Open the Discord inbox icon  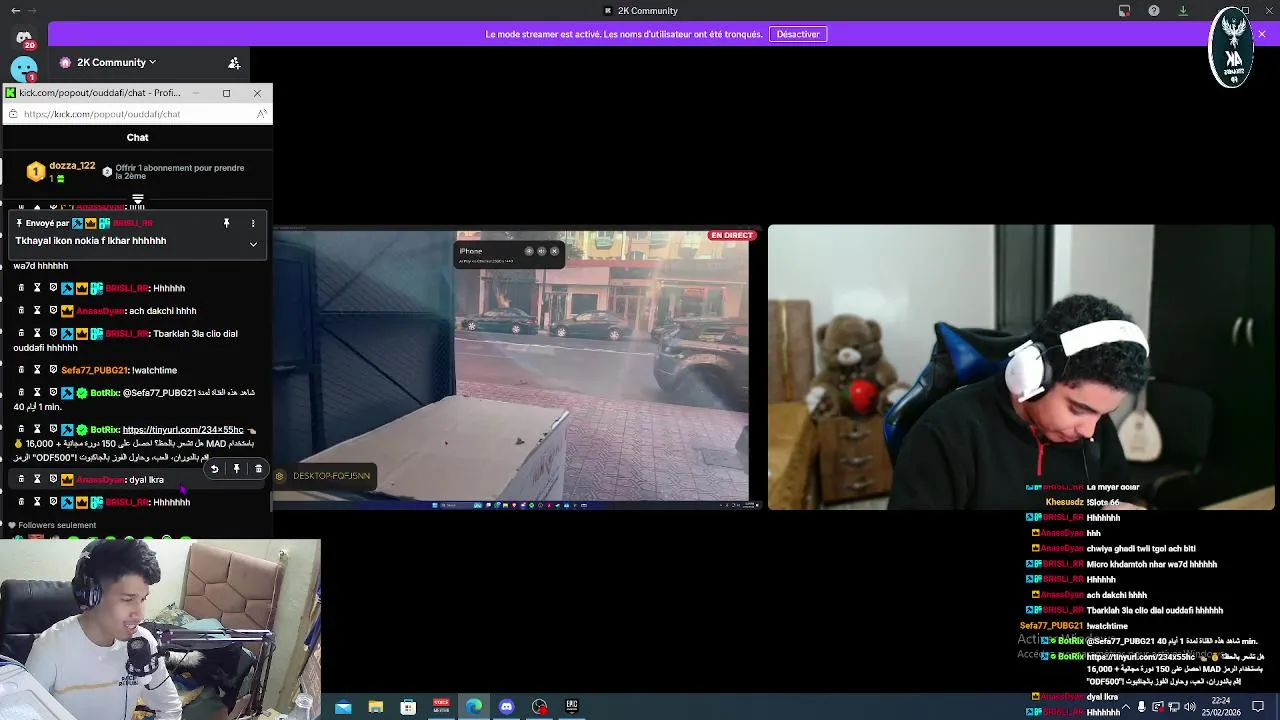tap(1124, 11)
